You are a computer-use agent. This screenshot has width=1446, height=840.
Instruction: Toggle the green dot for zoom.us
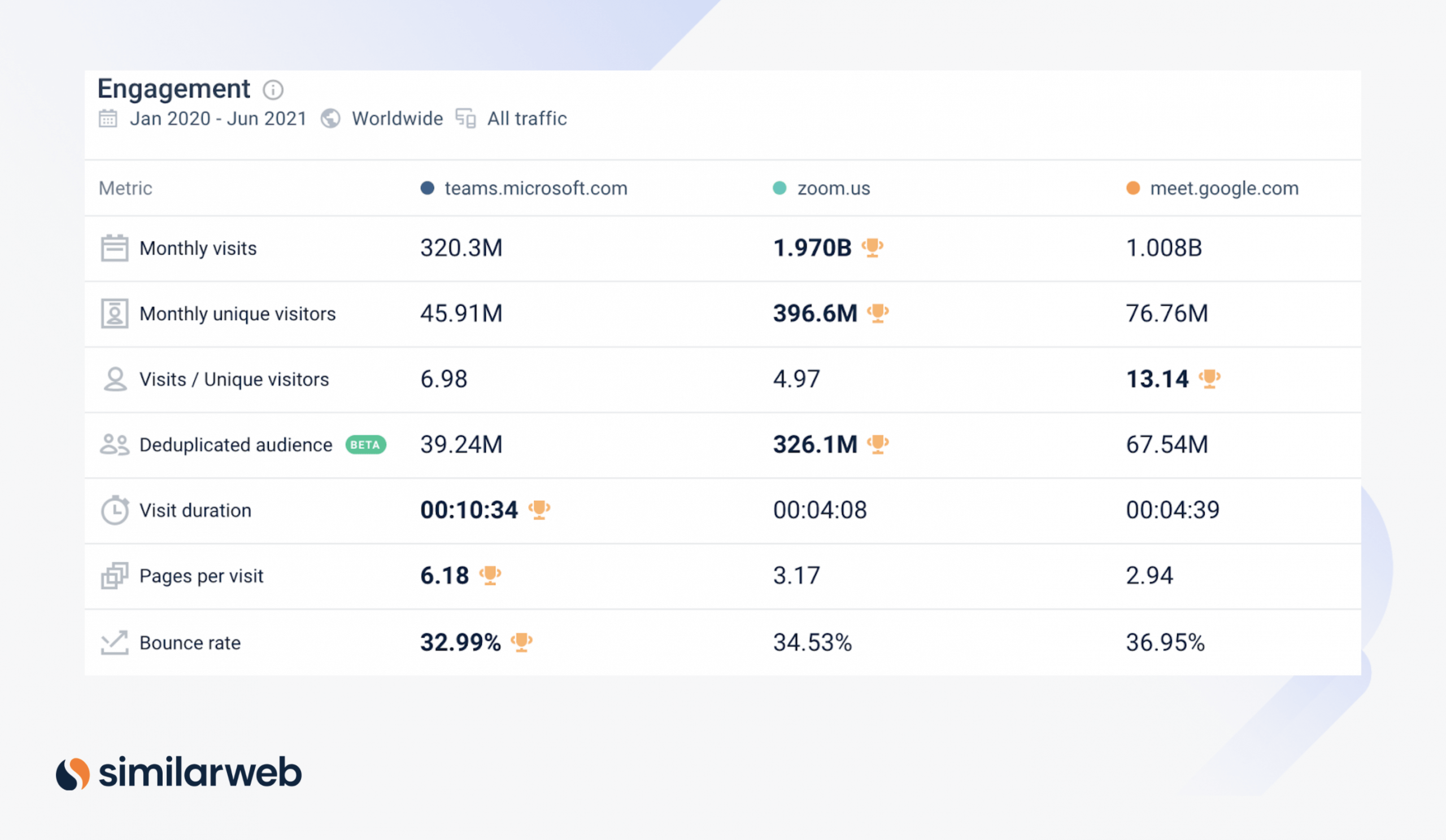[779, 188]
